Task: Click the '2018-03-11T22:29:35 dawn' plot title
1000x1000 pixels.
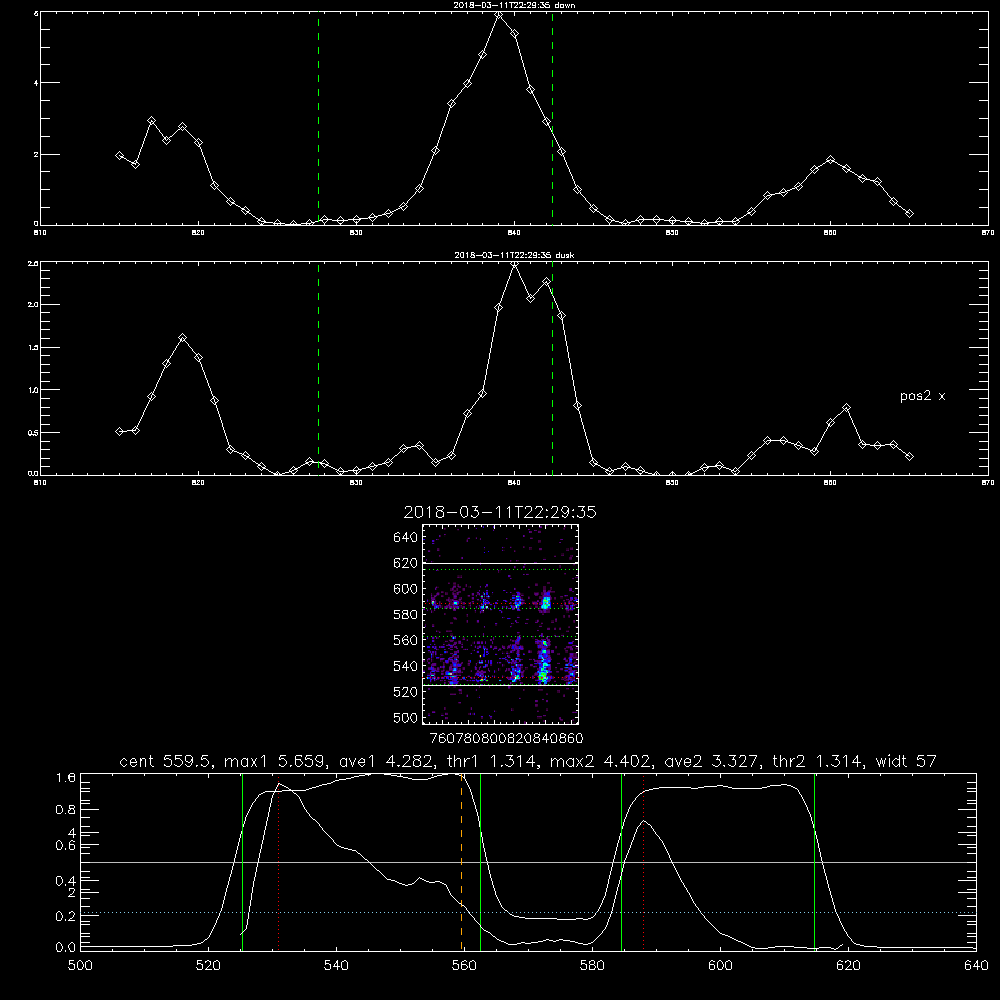Action: click(x=514, y=5)
